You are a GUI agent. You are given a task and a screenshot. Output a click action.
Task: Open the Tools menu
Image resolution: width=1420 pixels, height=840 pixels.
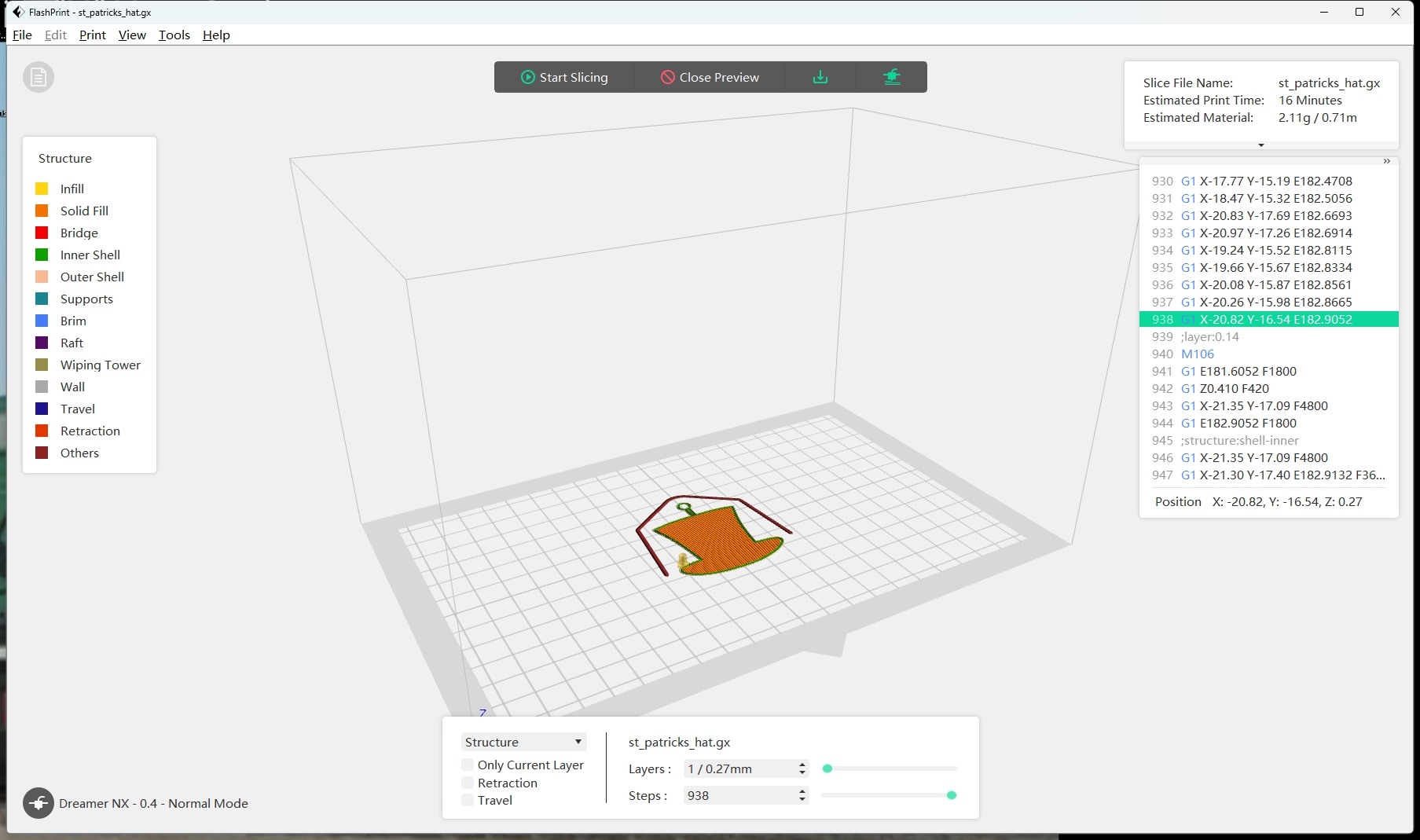[174, 35]
